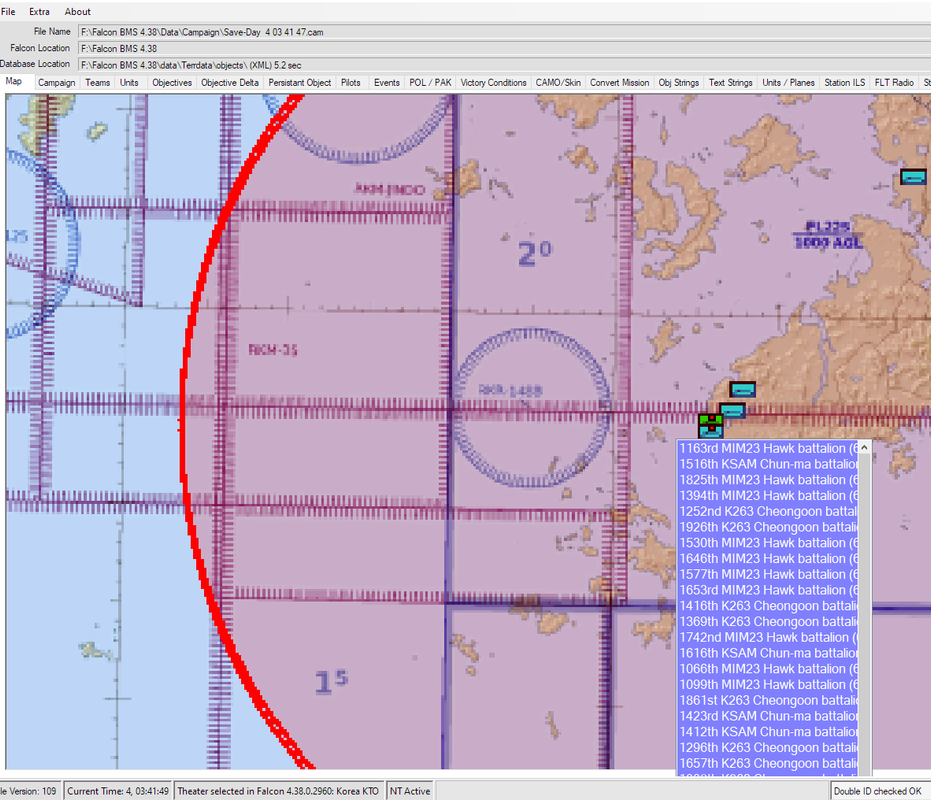Select the cyan unit icon near the PL225 label

point(913,176)
